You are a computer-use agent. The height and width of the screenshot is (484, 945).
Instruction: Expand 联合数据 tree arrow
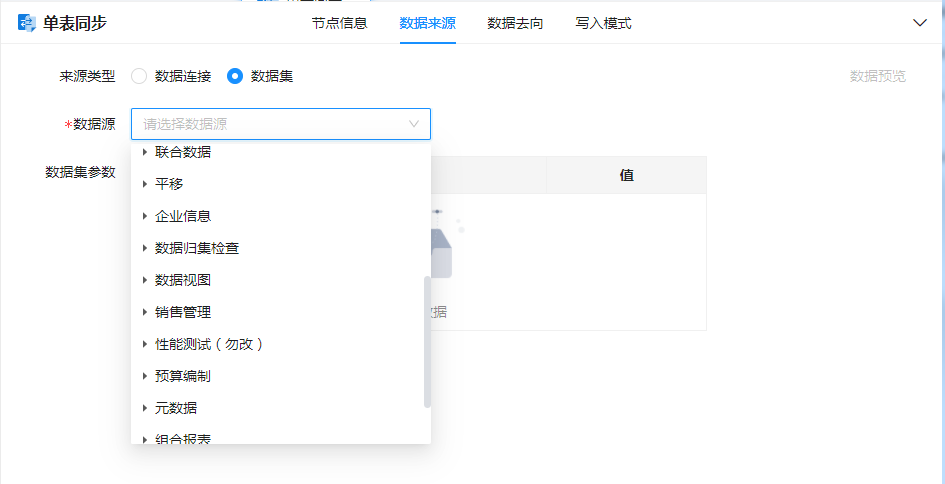tap(145, 152)
